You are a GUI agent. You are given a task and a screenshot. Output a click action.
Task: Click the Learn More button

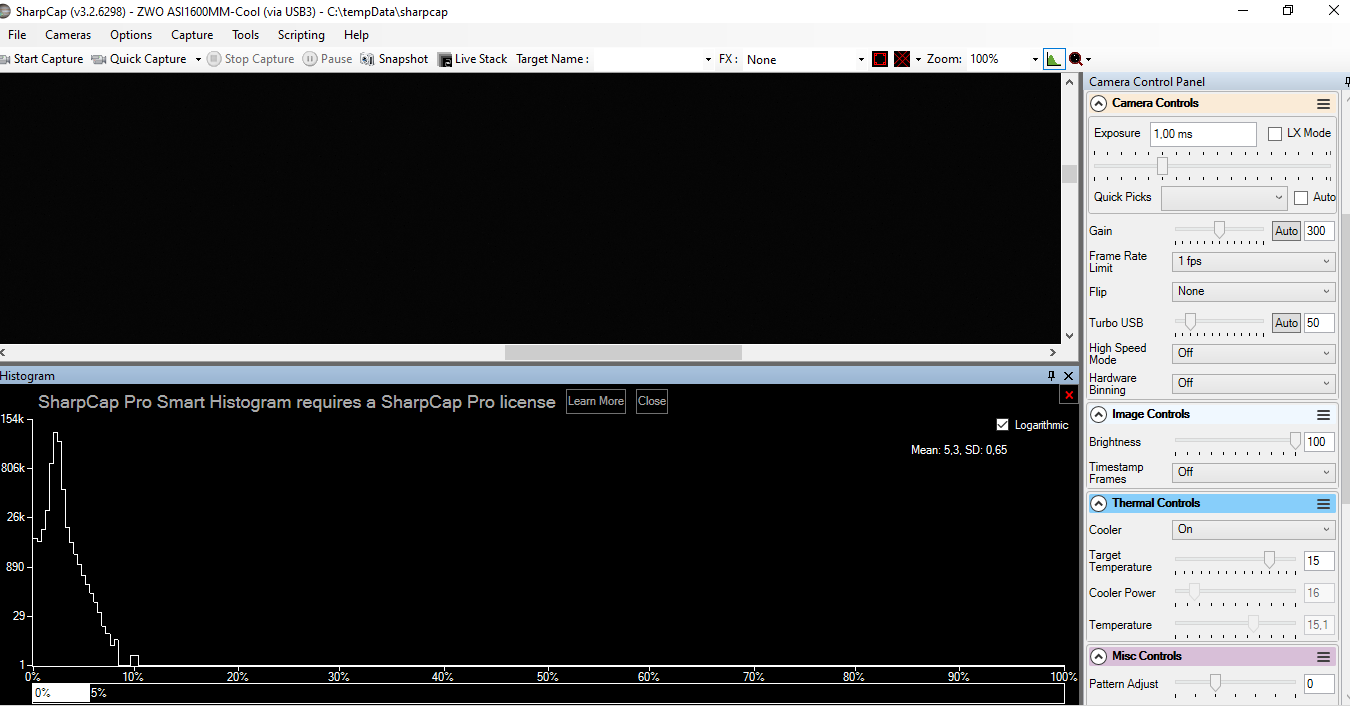tap(596, 401)
